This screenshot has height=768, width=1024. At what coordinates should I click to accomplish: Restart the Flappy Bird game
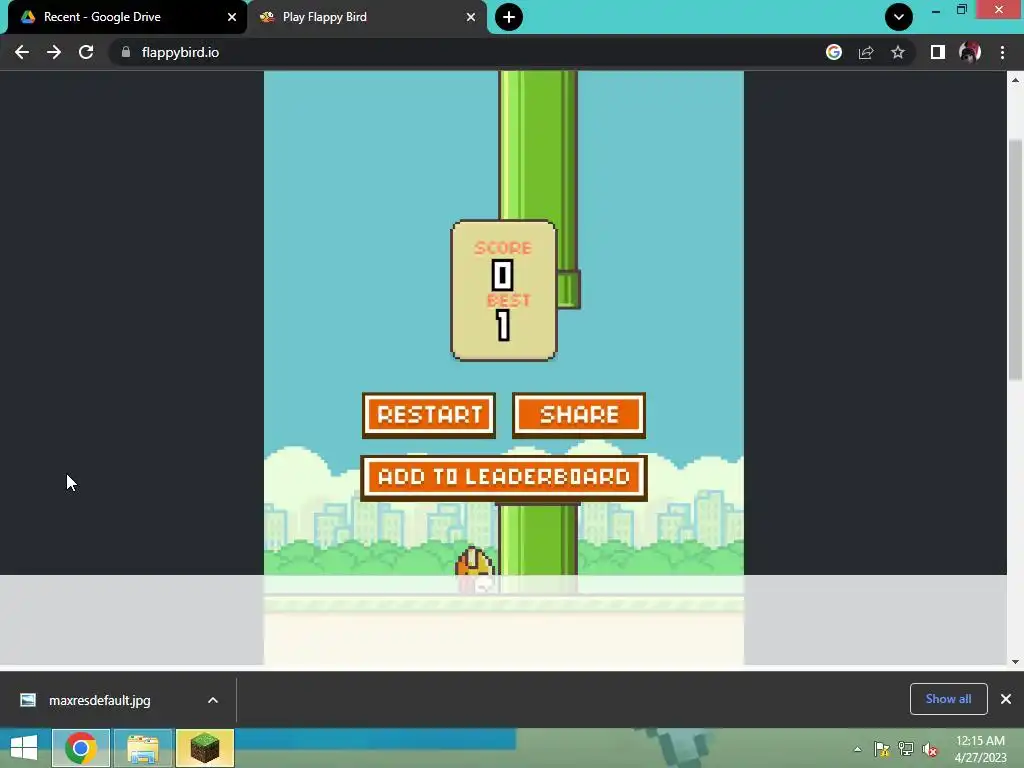[x=429, y=415]
